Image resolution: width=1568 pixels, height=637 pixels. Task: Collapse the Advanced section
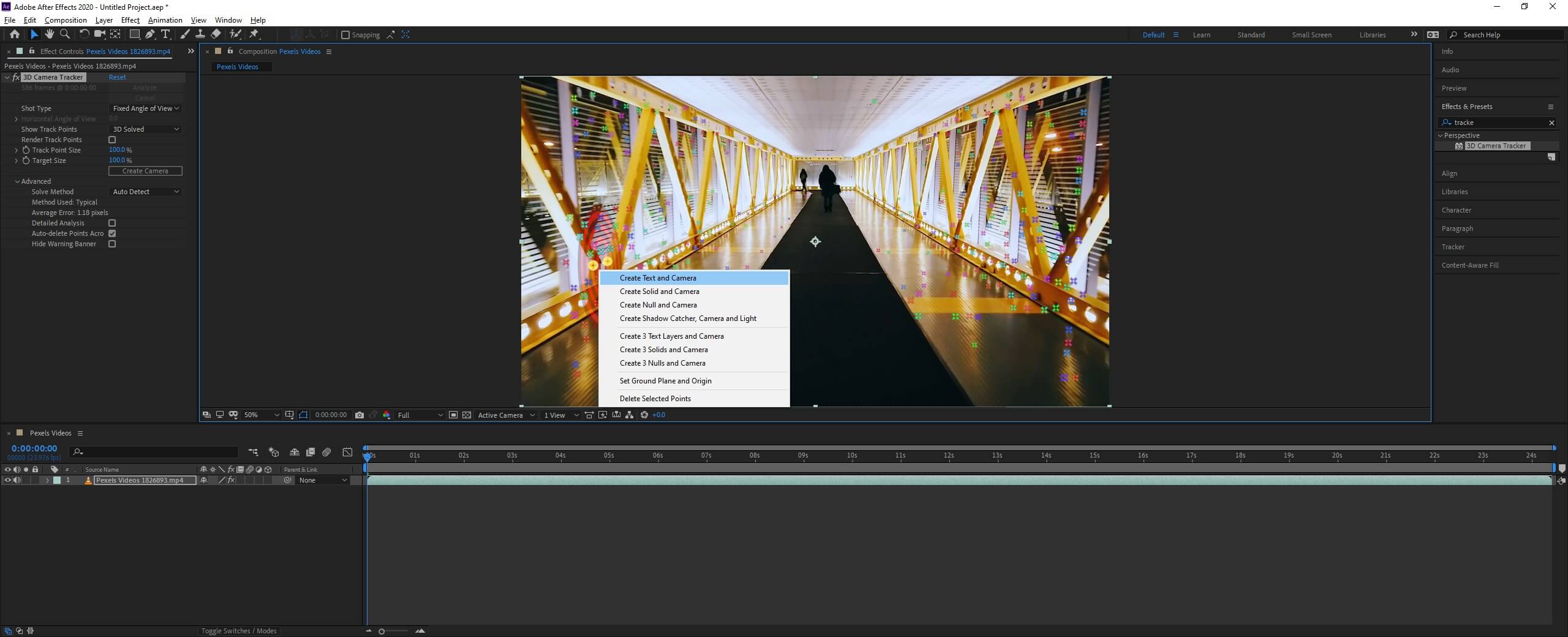(x=17, y=181)
